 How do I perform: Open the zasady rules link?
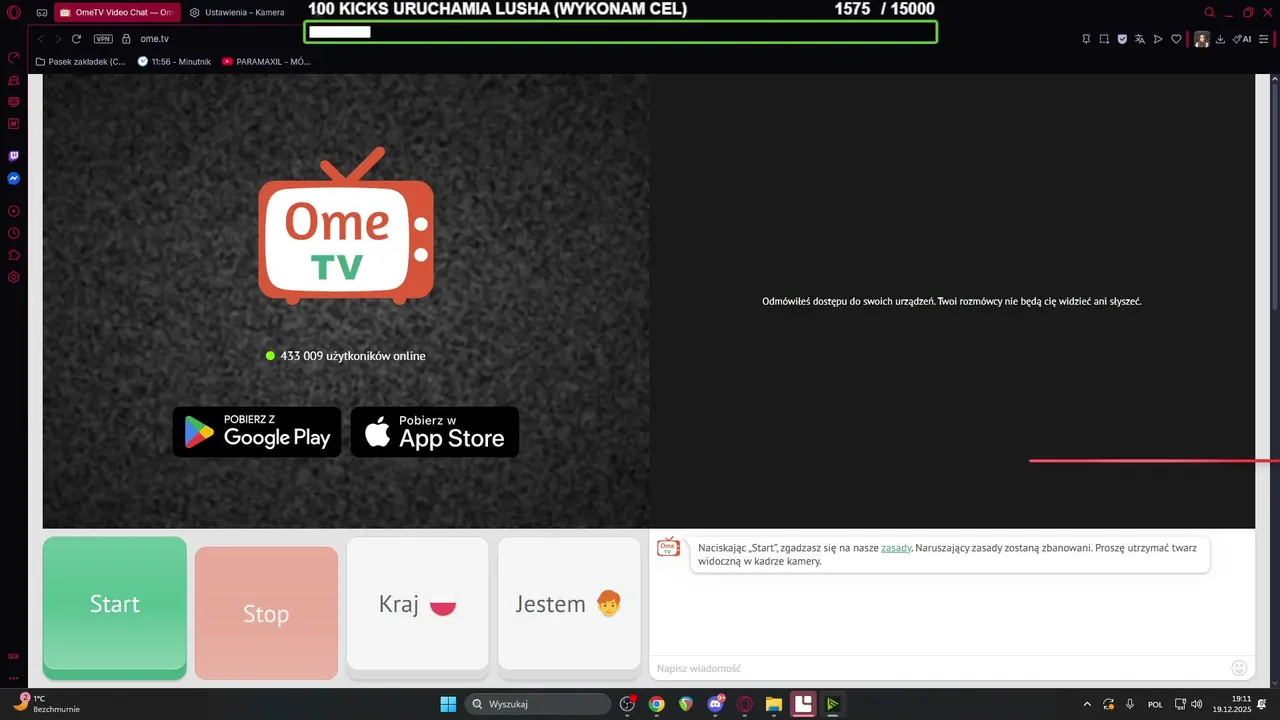pyautogui.click(x=896, y=548)
